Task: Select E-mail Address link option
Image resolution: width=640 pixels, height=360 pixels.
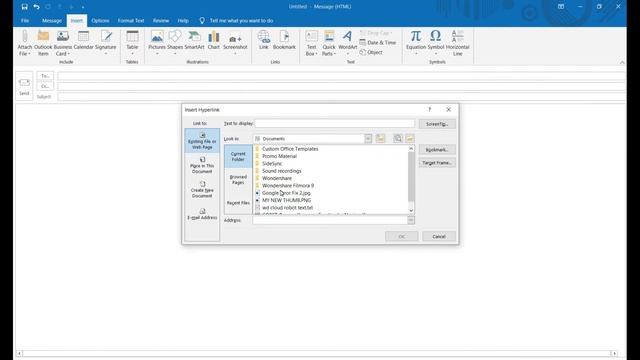Action: 202,214
